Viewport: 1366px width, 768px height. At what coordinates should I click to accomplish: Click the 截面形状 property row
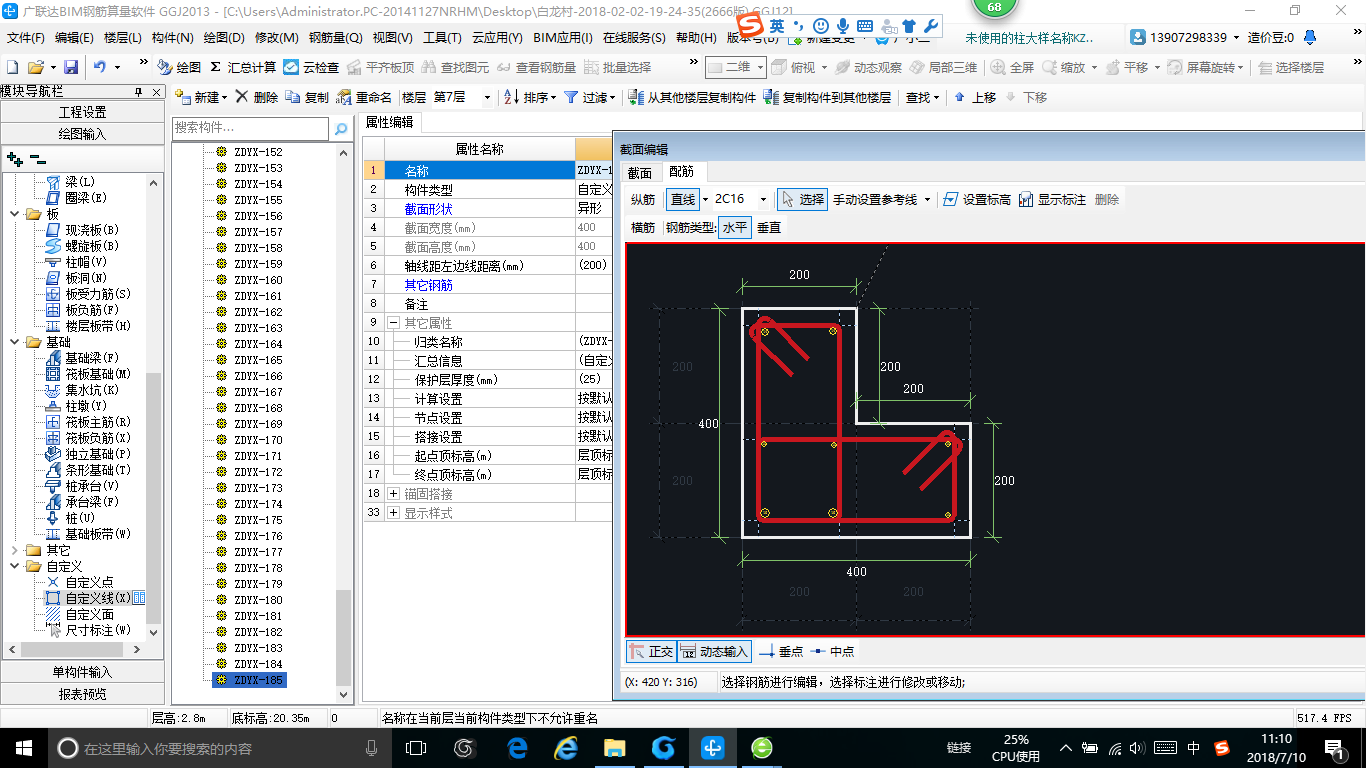click(x=488, y=209)
